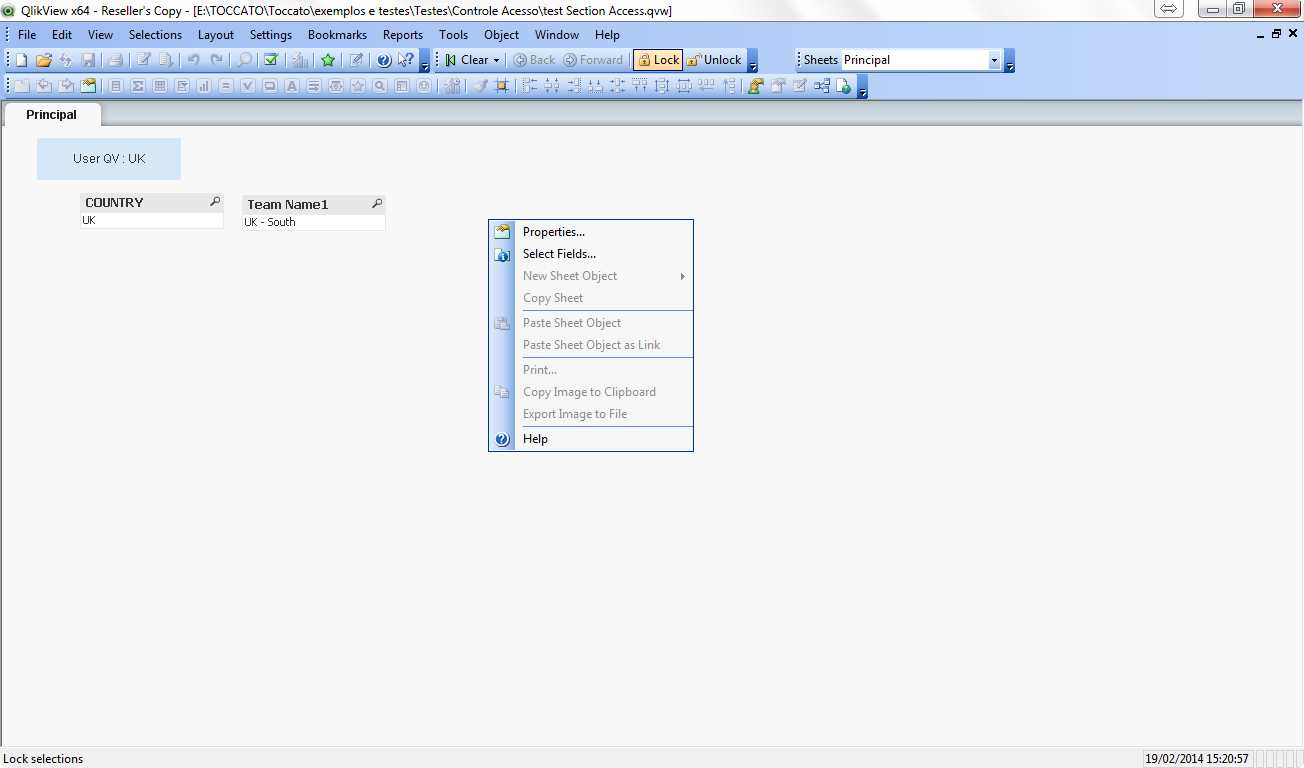Open Help Topics blue question mark icon

point(384,60)
